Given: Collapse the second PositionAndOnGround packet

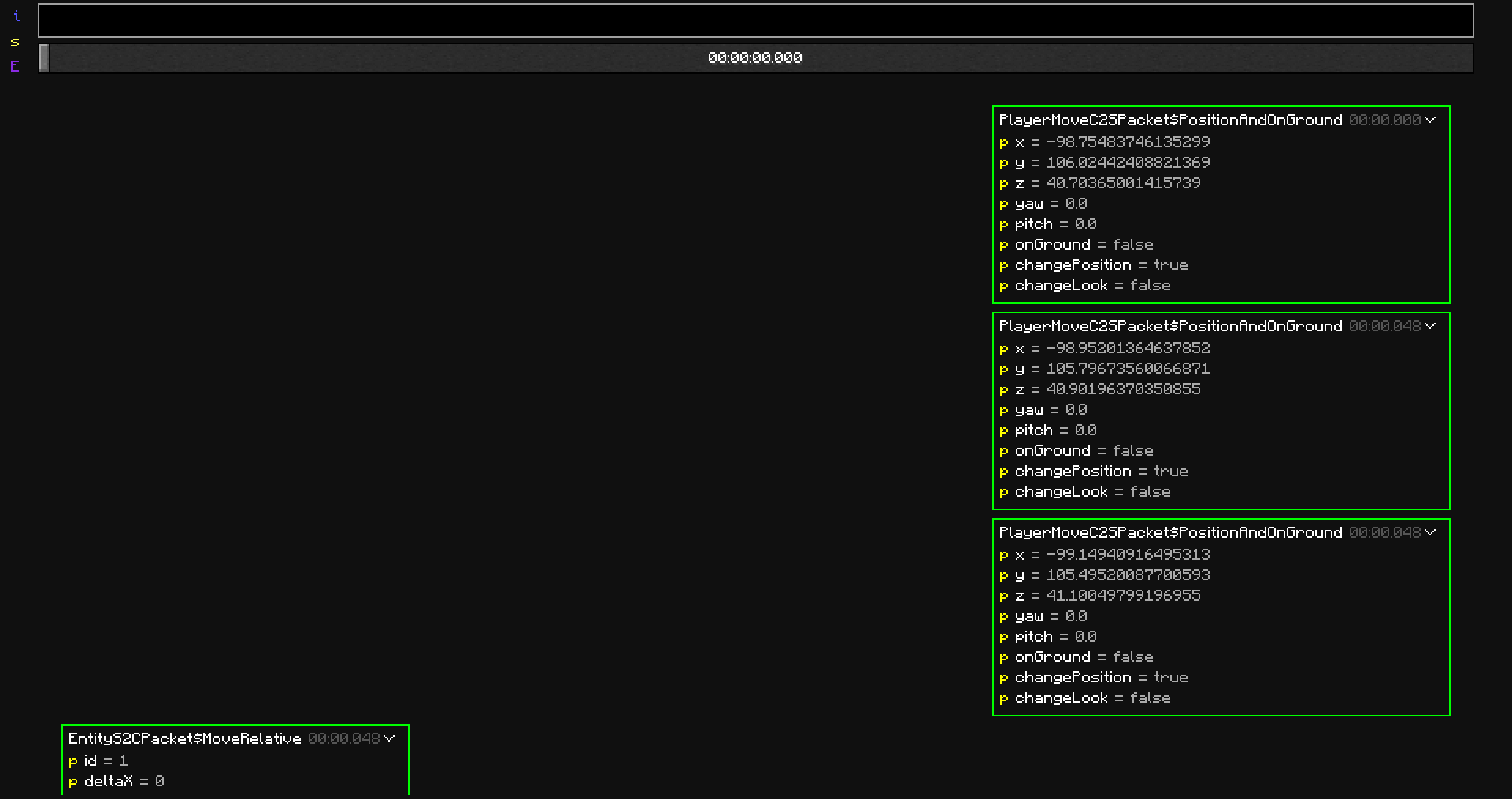Looking at the screenshot, I should tap(1430, 326).
